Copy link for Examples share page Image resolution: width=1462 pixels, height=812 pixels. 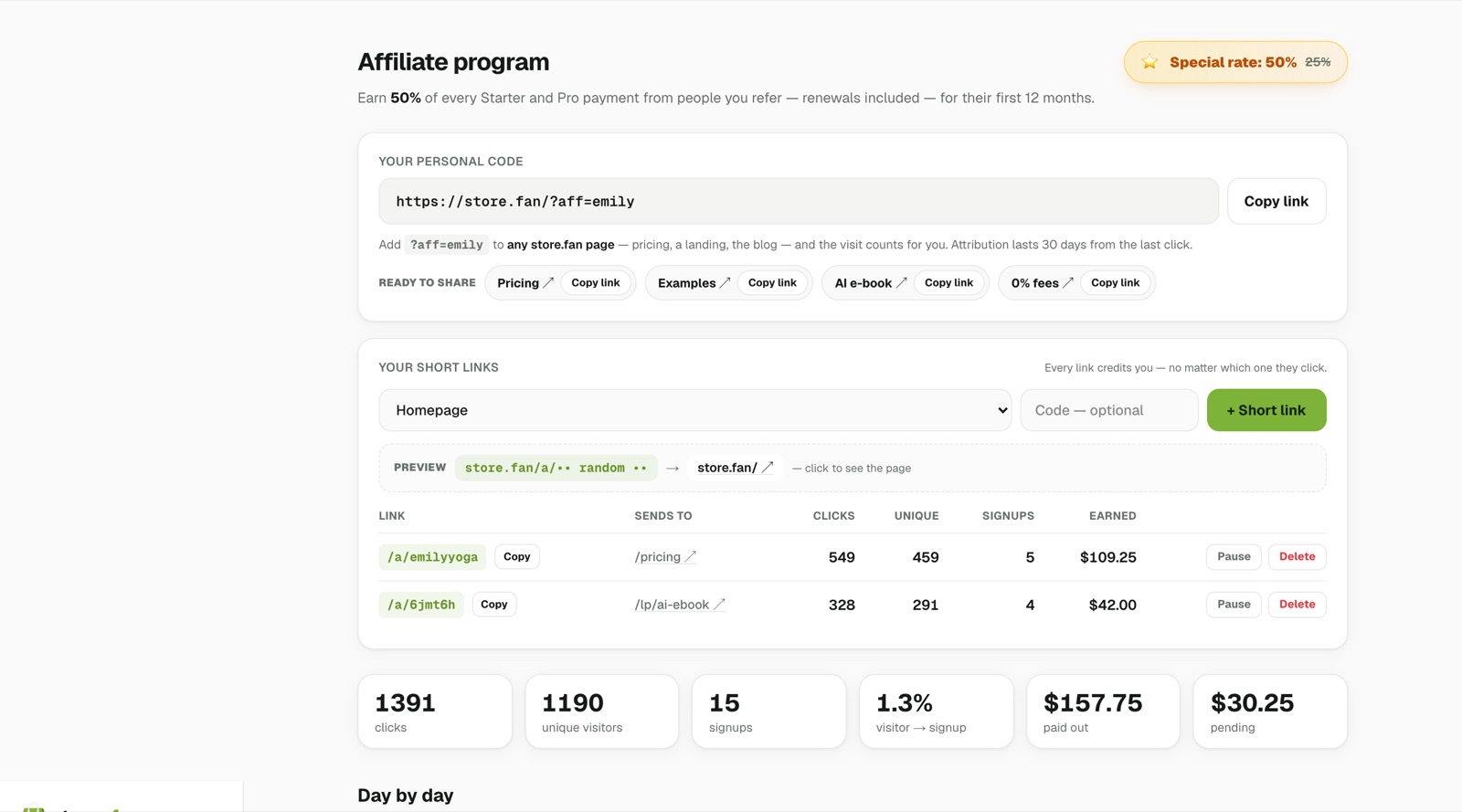(772, 283)
